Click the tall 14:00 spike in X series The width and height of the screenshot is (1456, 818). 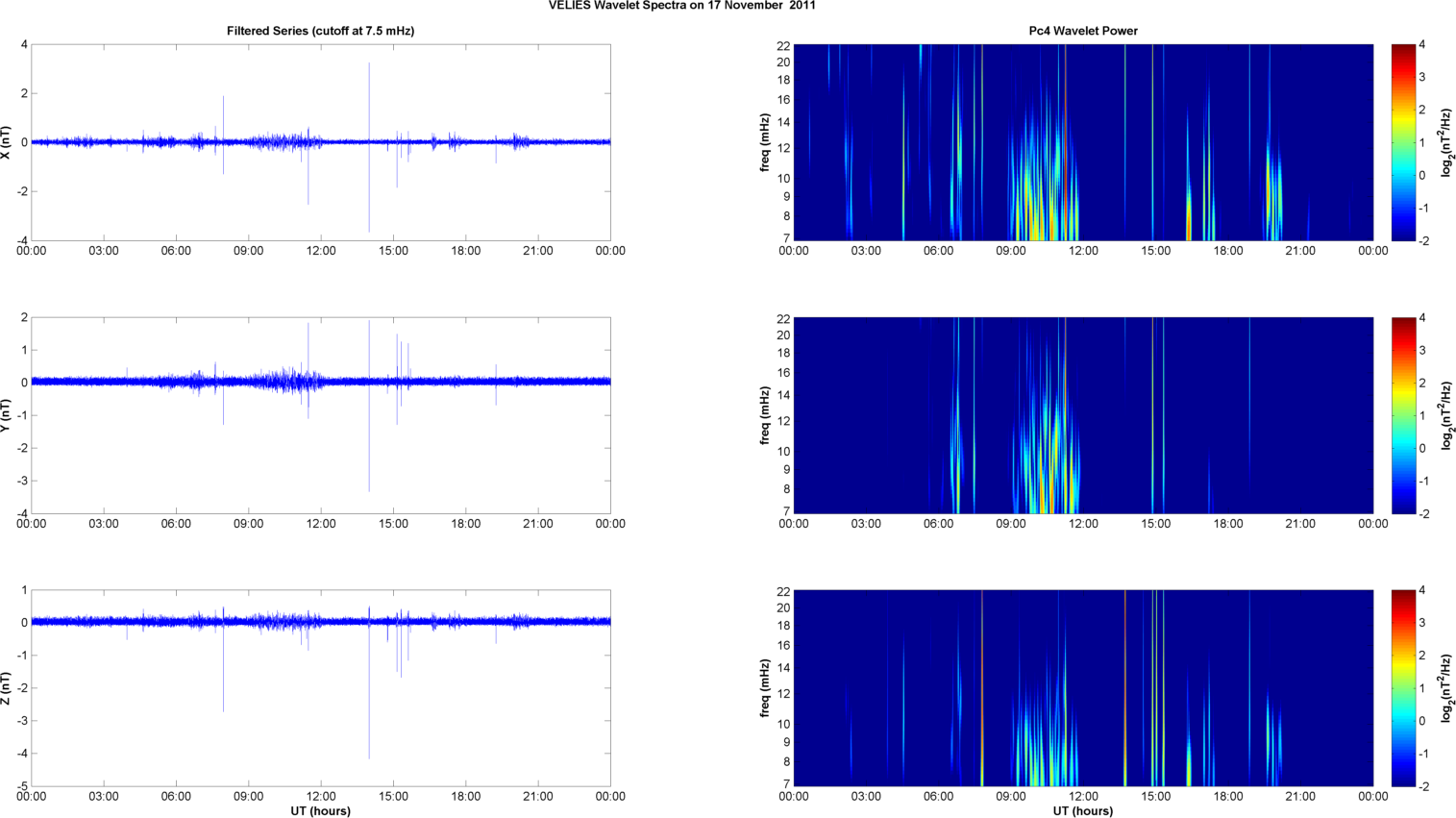click(x=369, y=96)
